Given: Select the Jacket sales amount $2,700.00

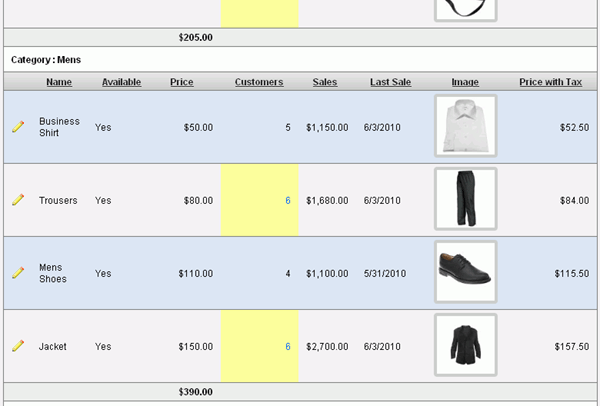Looking at the screenshot, I should click(327, 347).
